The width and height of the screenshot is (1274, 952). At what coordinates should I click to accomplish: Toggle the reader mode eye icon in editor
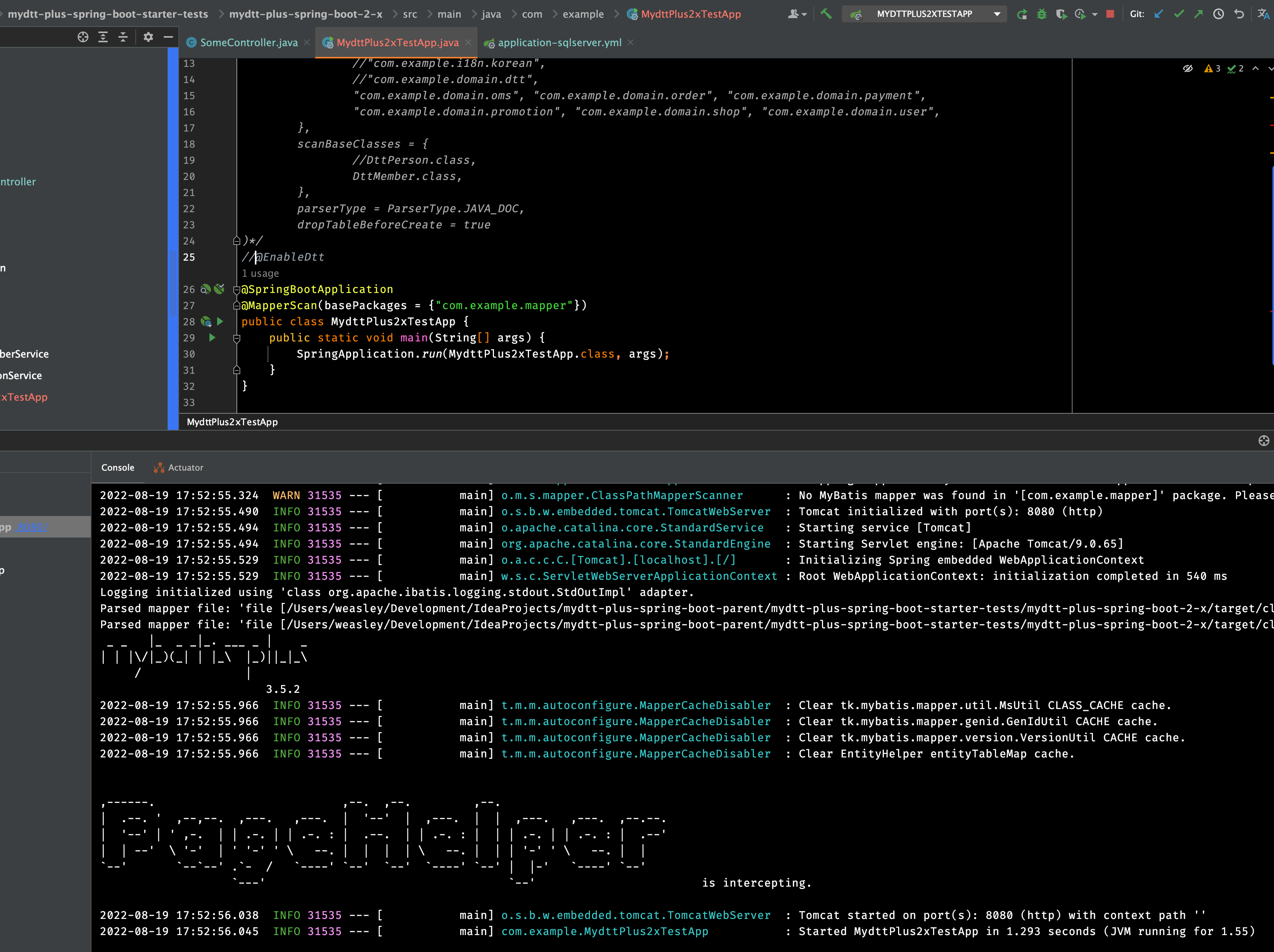(1188, 68)
